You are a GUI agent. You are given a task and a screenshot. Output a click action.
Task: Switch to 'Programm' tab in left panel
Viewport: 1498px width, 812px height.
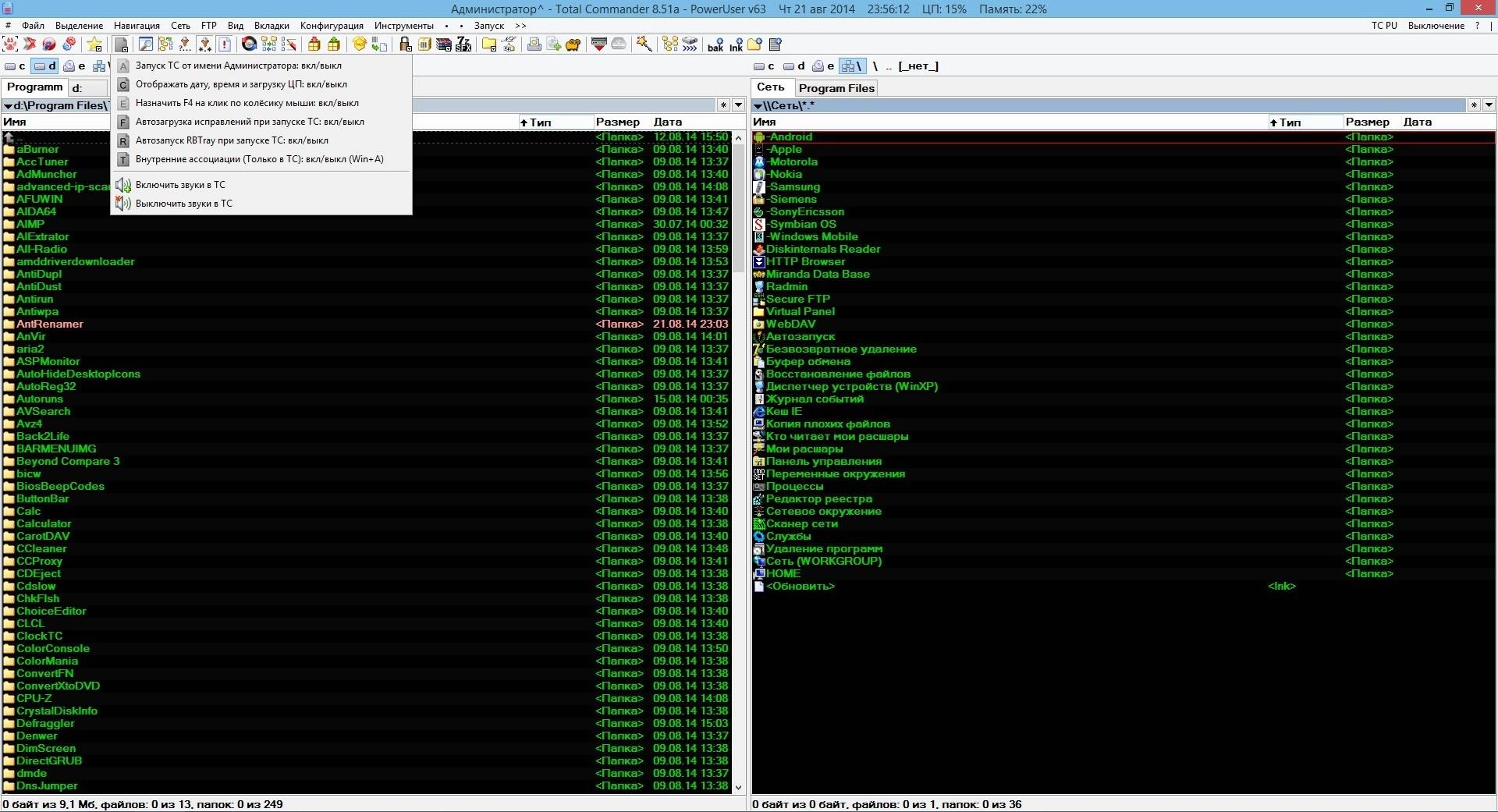click(34, 87)
